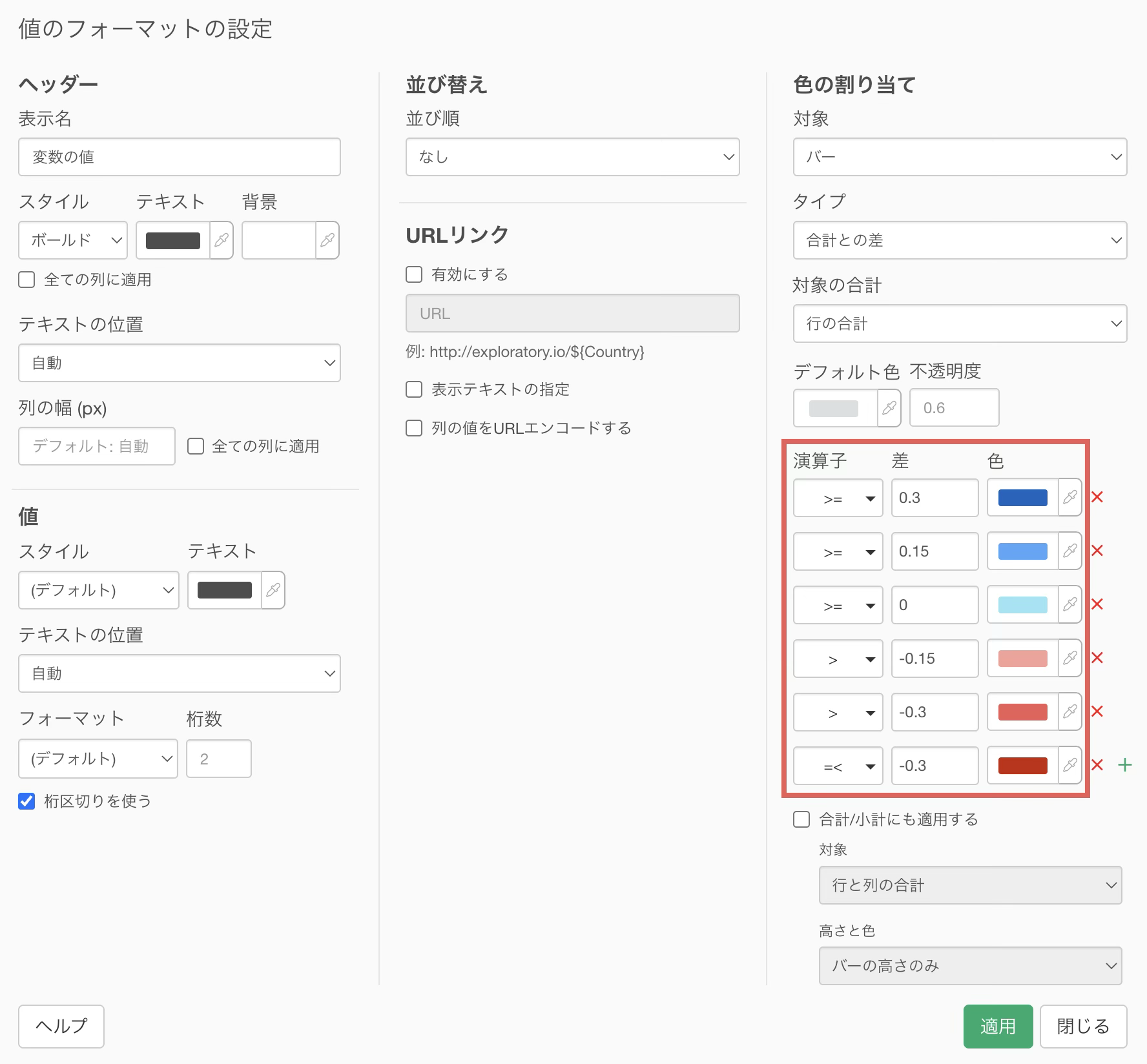The height and width of the screenshot is (1064, 1147).
Task: Delete the =< -0.3 color rule
Action: (x=1097, y=765)
